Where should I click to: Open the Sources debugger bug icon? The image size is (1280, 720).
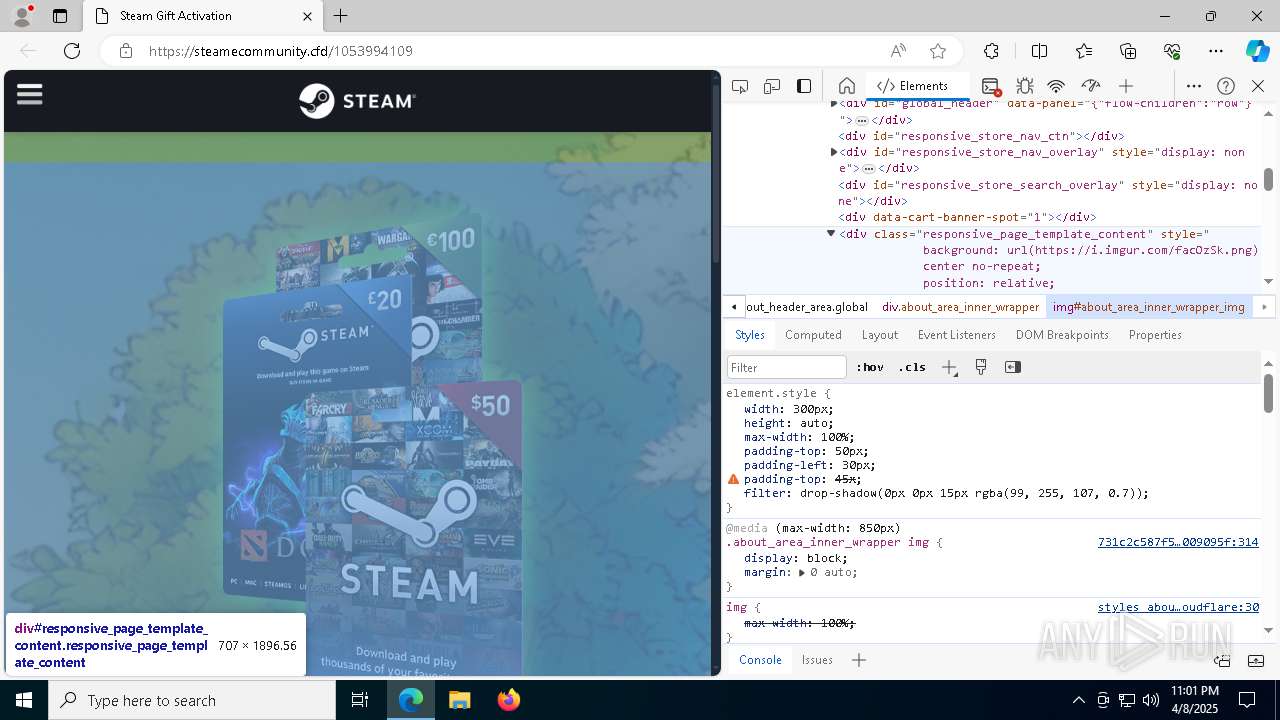(x=1024, y=86)
